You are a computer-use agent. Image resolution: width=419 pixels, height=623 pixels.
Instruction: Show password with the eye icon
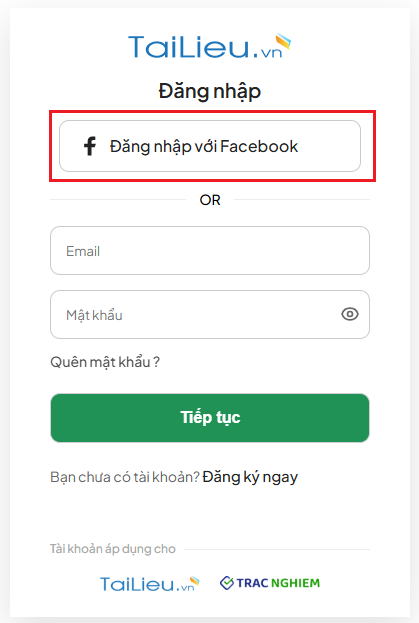pyautogui.click(x=350, y=314)
